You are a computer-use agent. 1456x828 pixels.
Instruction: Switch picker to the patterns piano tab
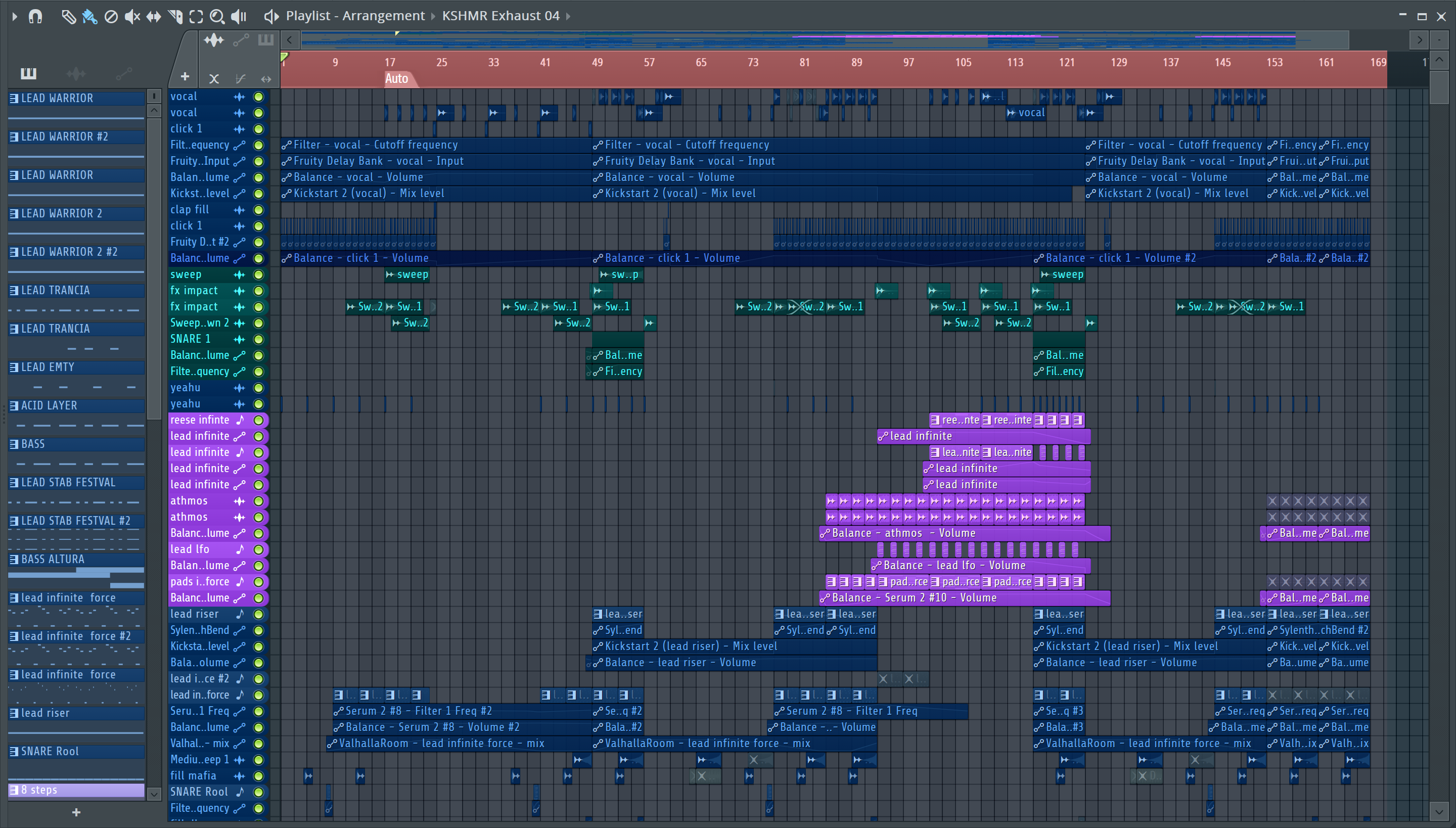pyautogui.click(x=28, y=73)
